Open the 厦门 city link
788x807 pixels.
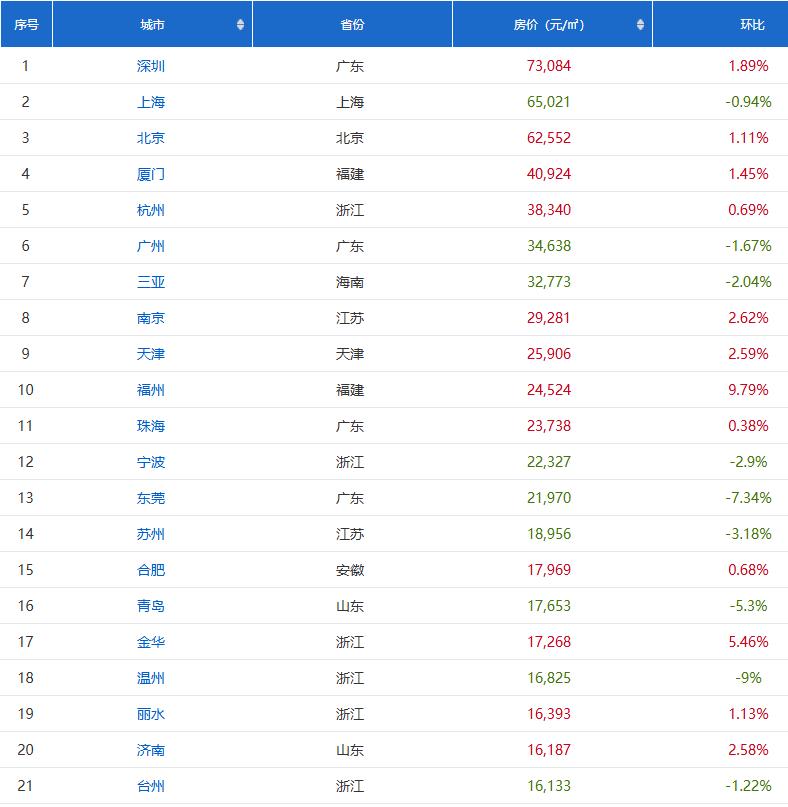(151, 174)
